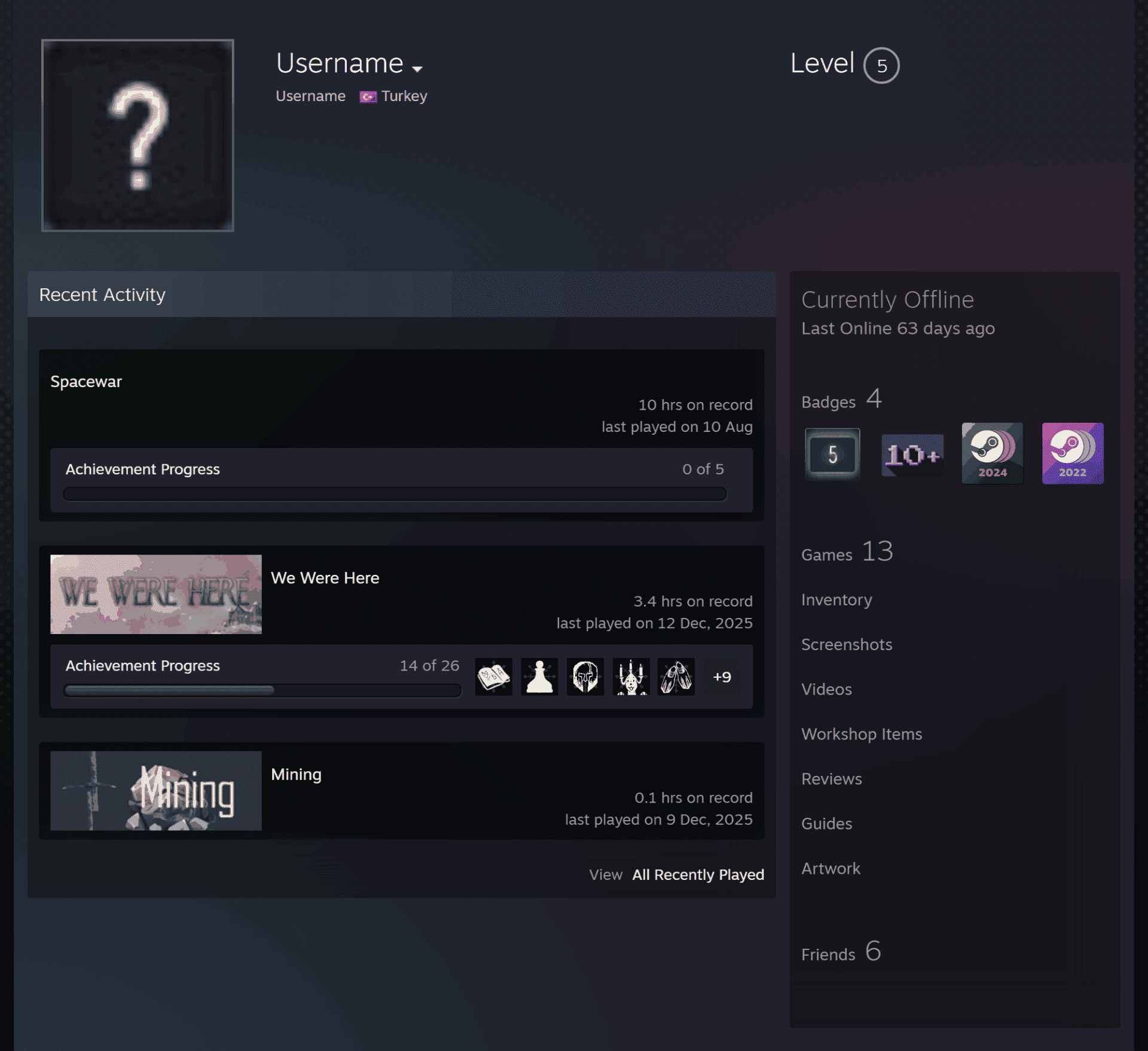The width and height of the screenshot is (1148, 1051).
Task: Open the Screenshots link
Action: tap(847, 644)
